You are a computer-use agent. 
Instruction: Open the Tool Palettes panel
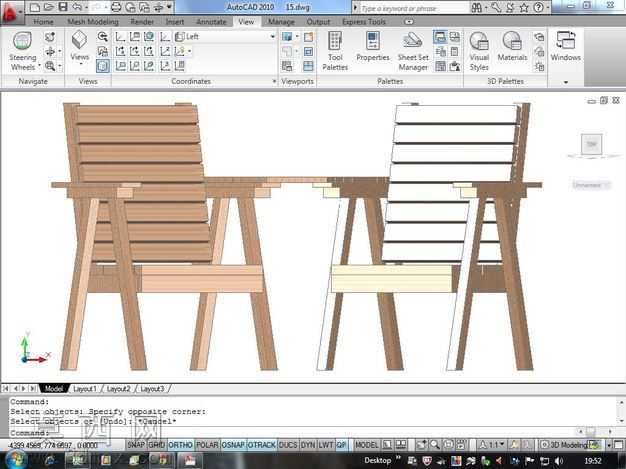point(335,51)
